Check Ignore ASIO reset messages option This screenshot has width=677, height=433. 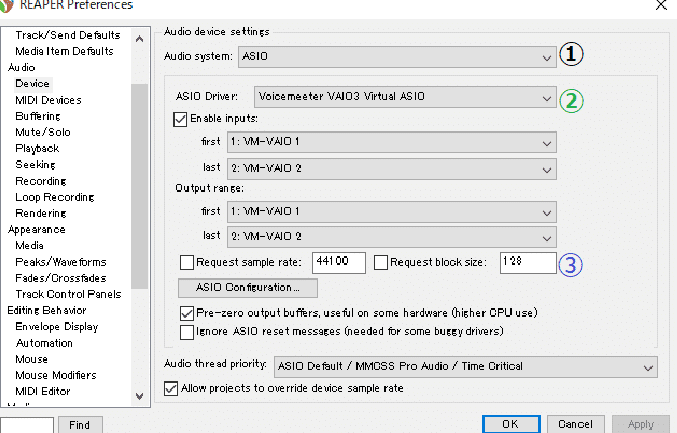point(187,332)
